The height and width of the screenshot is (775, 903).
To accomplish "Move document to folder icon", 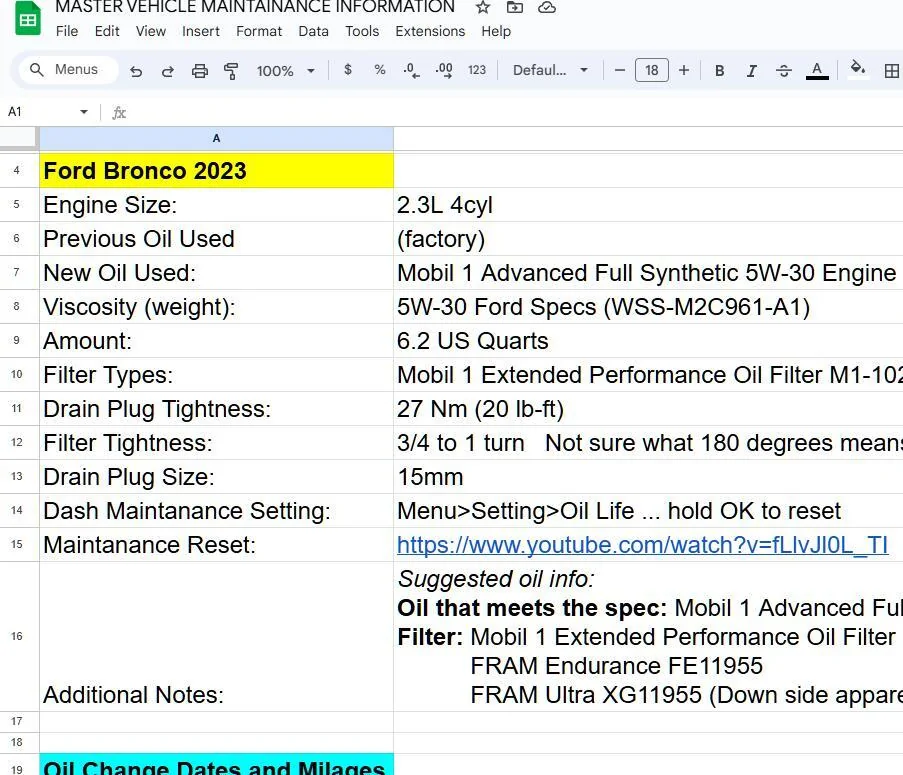I will tap(515, 7).
